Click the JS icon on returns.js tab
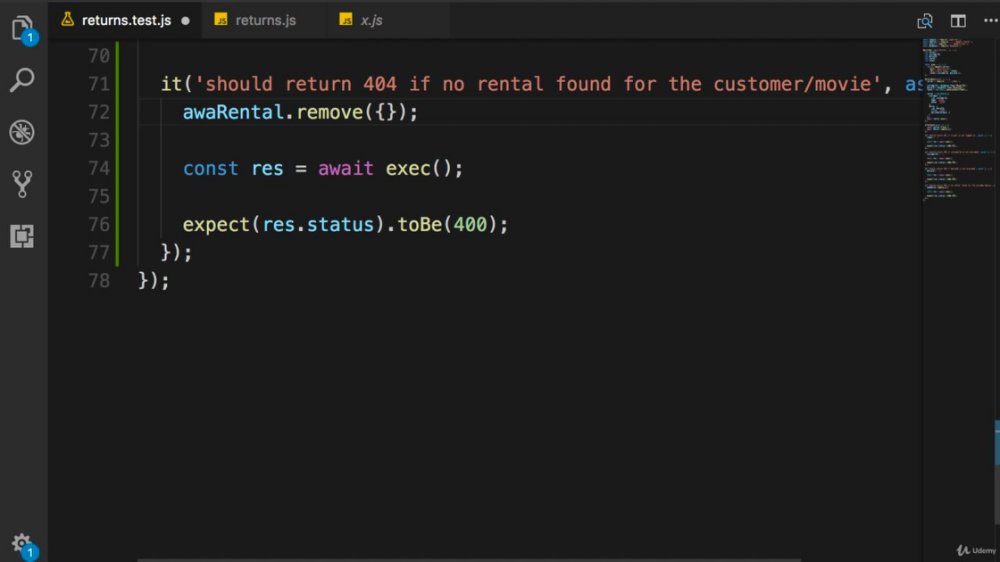 click(221, 20)
